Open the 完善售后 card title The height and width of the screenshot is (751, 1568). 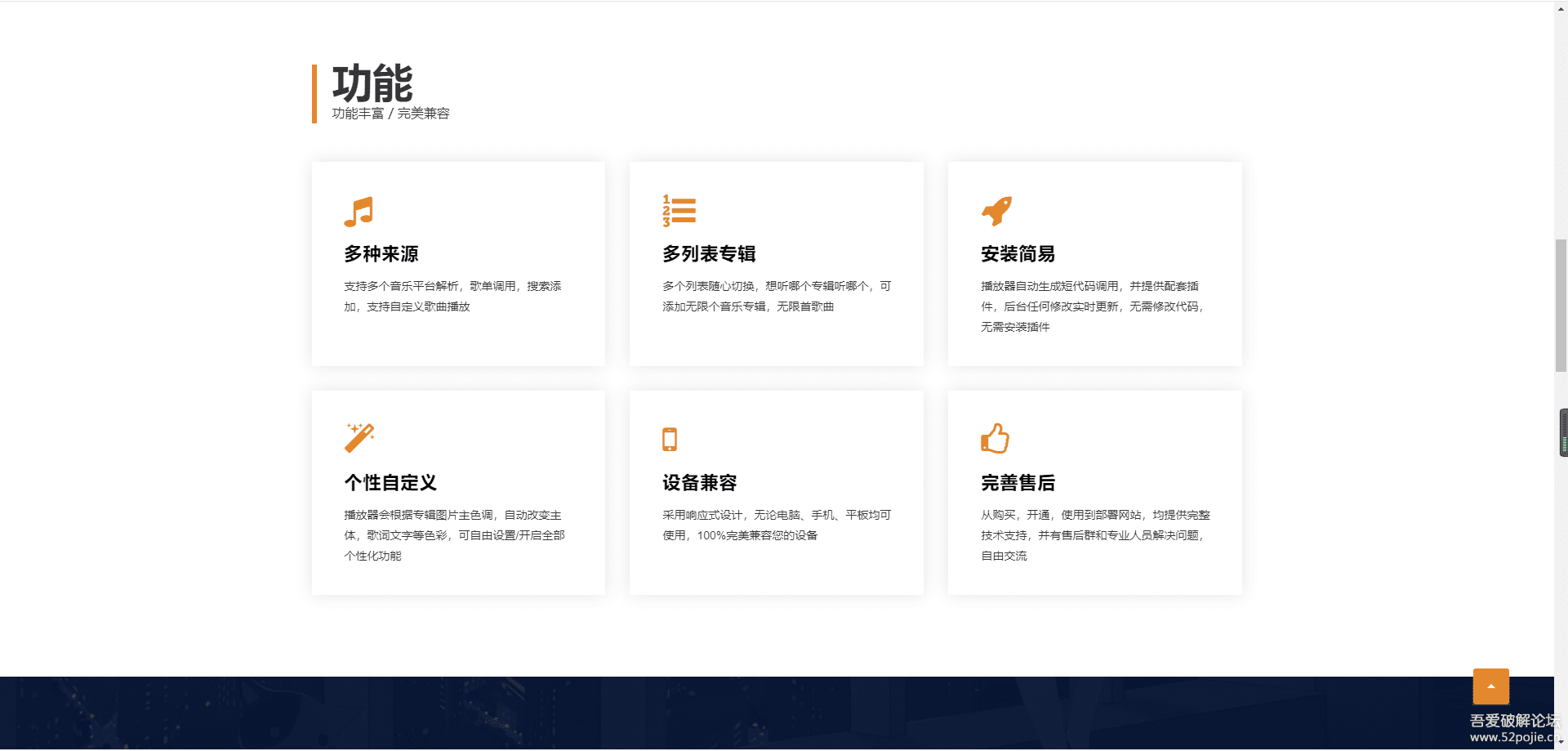point(1018,483)
